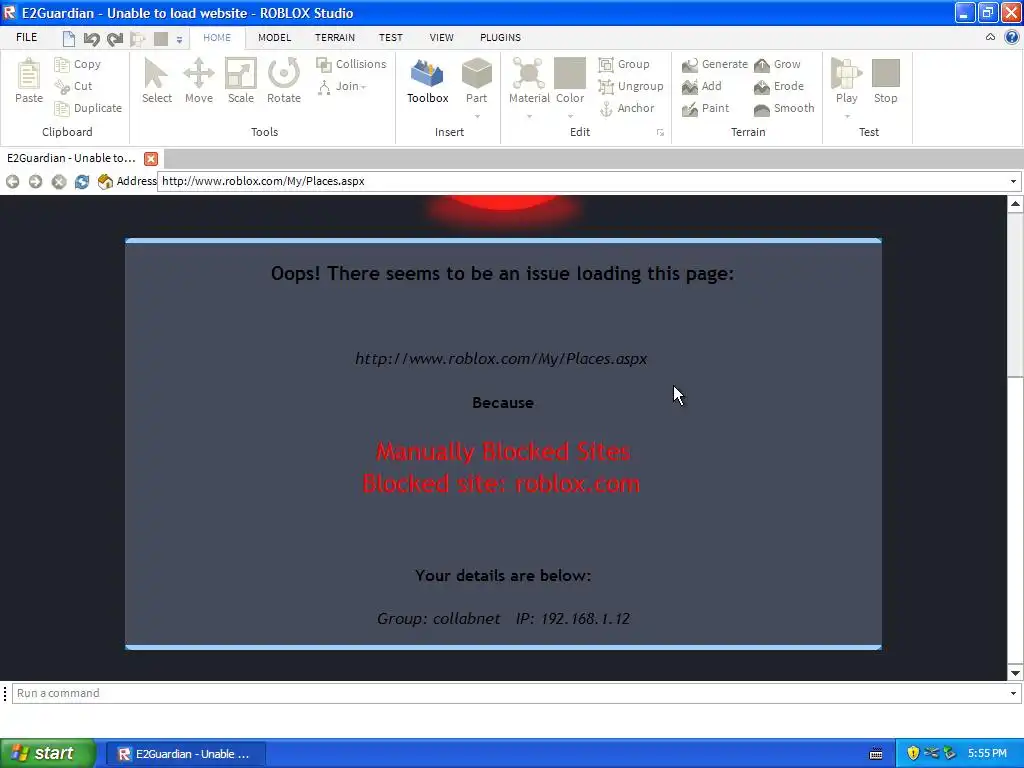
Task: Toggle the Collisions option
Action: pos(351,64)
